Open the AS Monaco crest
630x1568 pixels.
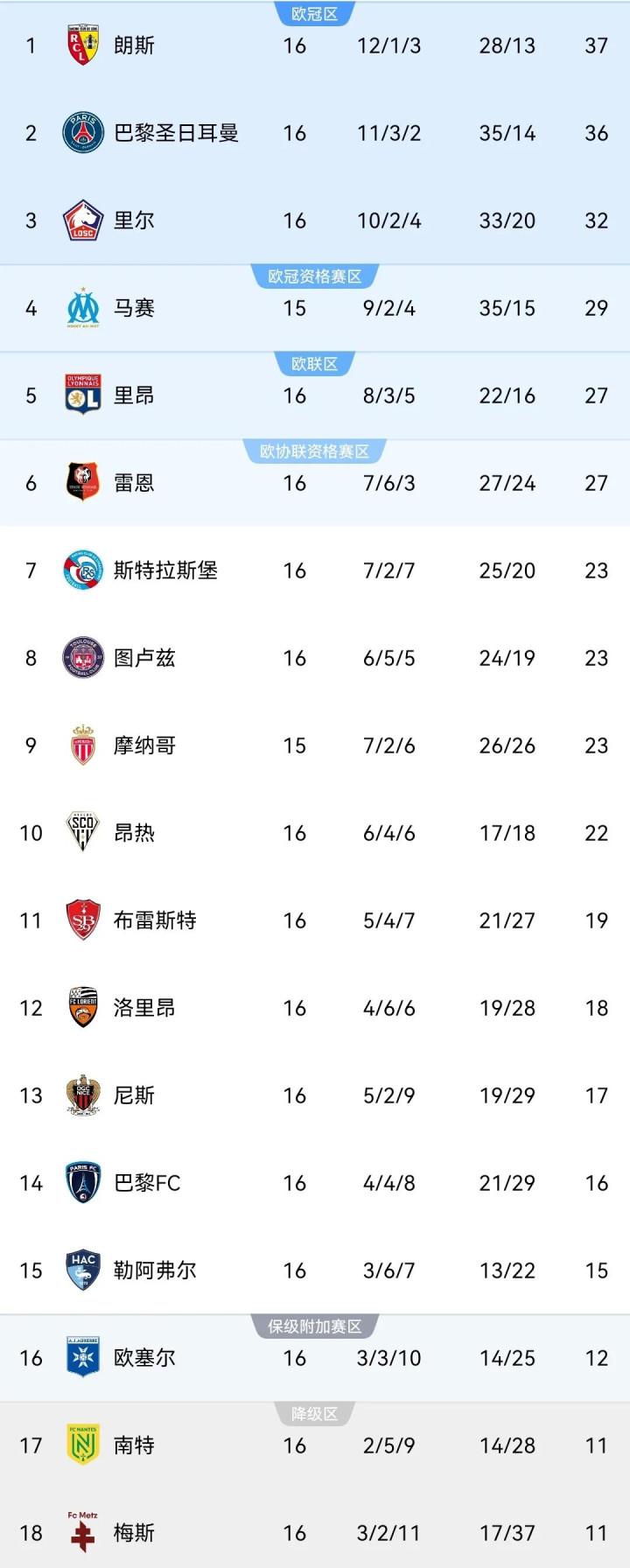83,745
